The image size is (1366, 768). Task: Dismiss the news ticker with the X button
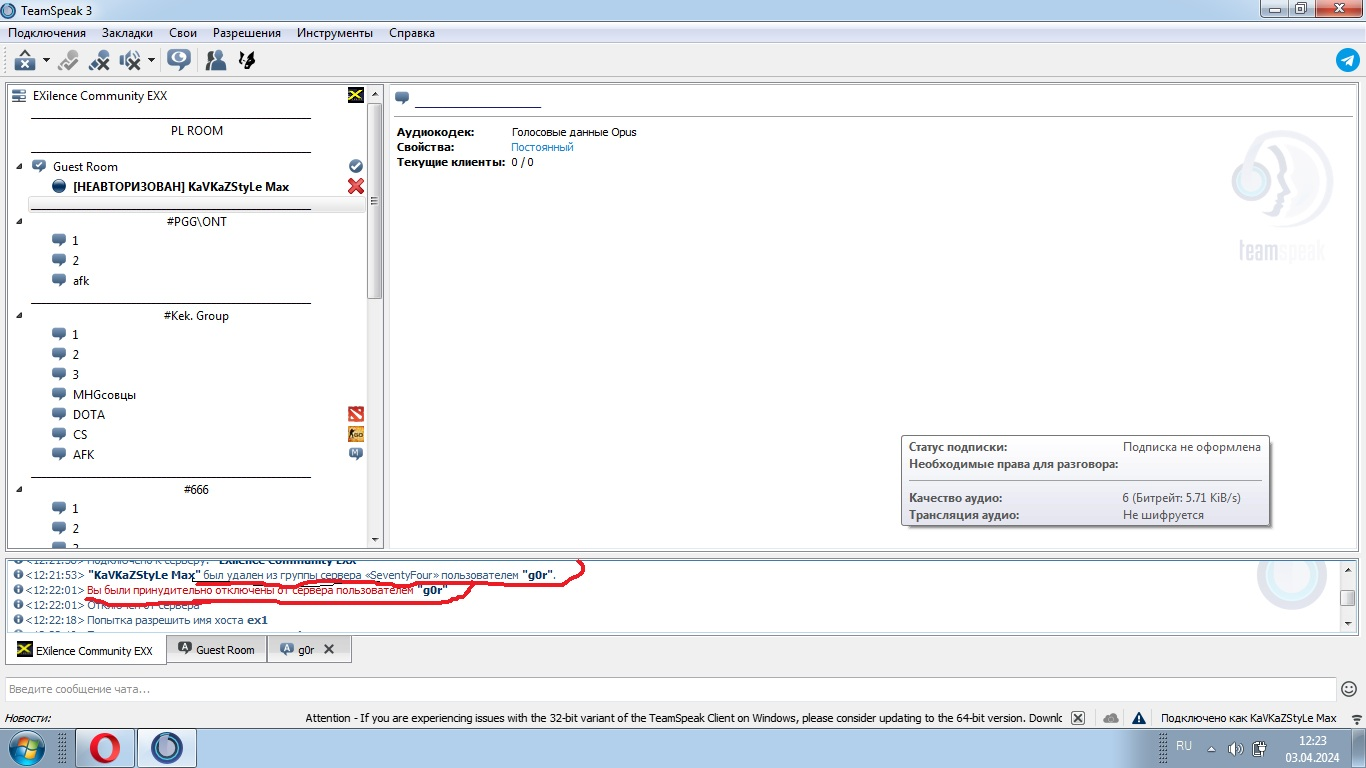(1077, 718)
